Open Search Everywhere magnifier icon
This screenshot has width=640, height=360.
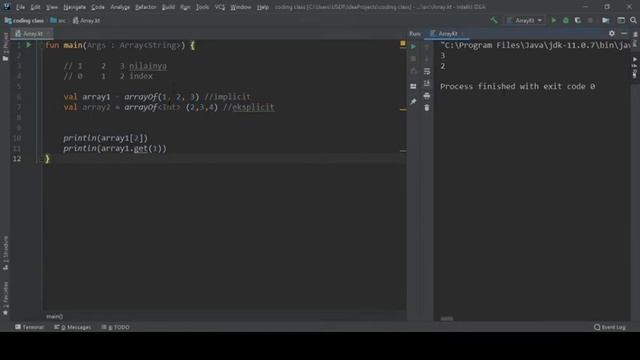coord(633,20)
